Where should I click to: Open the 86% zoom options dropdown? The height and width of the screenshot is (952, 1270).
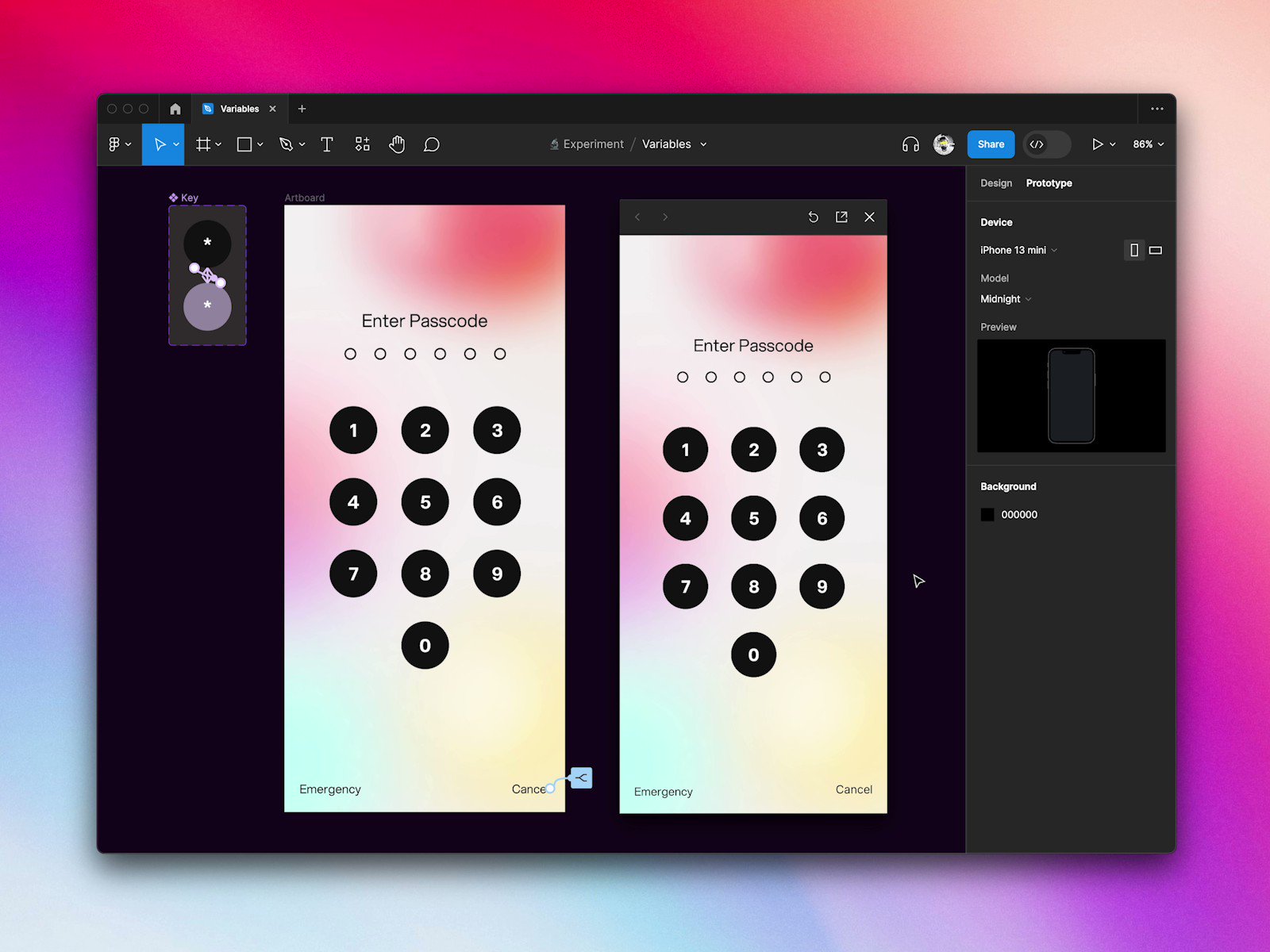pos(1147,144)
